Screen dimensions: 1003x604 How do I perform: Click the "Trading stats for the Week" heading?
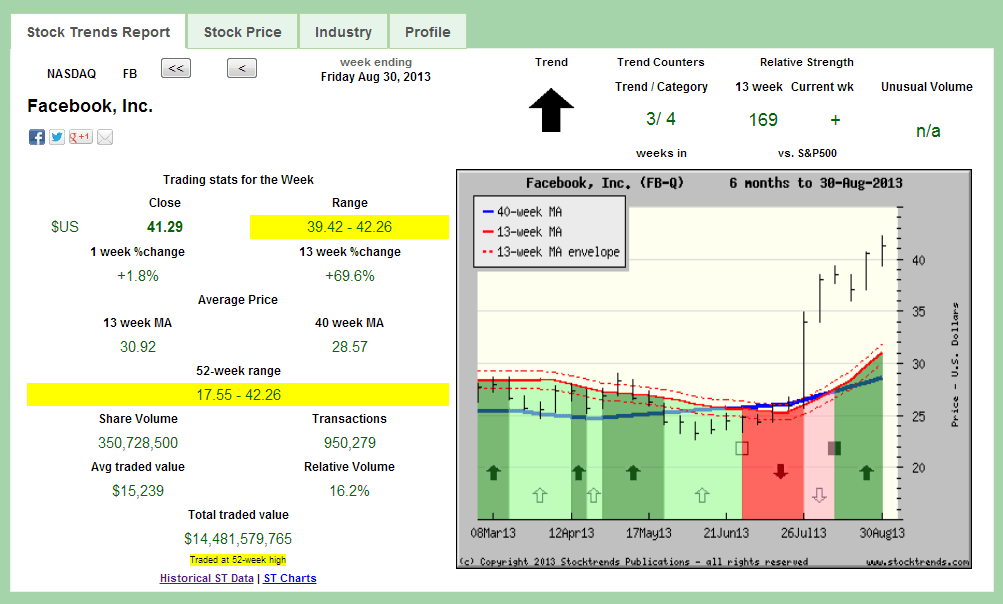pos(238,180)
